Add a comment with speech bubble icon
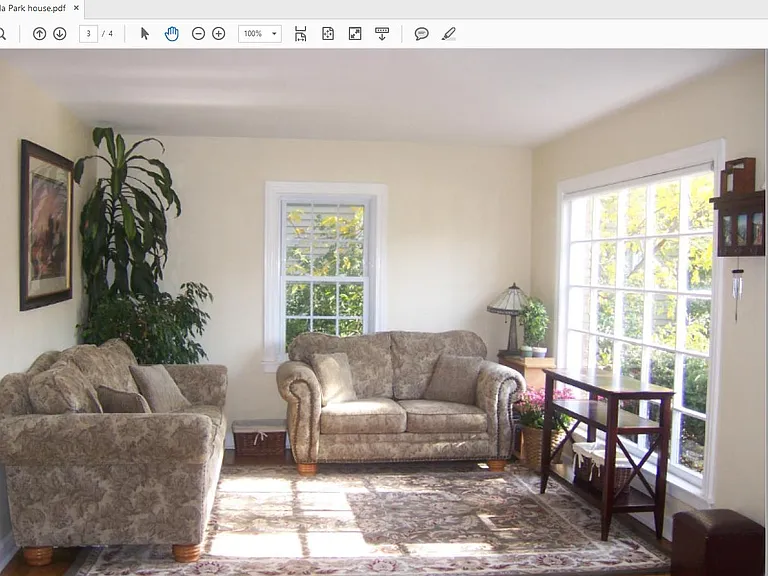This screenshot has width=768, height=576. [x=421, y=34]
